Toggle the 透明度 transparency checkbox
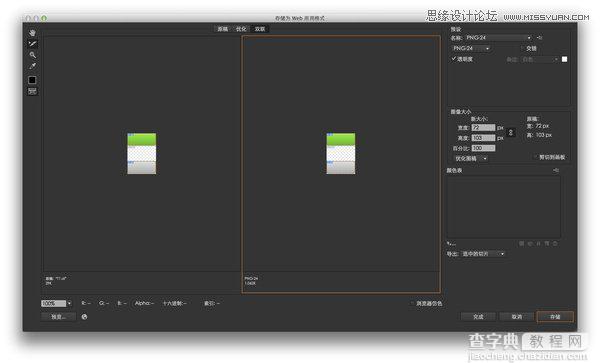This screenshot has height=363, width=600. [454, 59]
